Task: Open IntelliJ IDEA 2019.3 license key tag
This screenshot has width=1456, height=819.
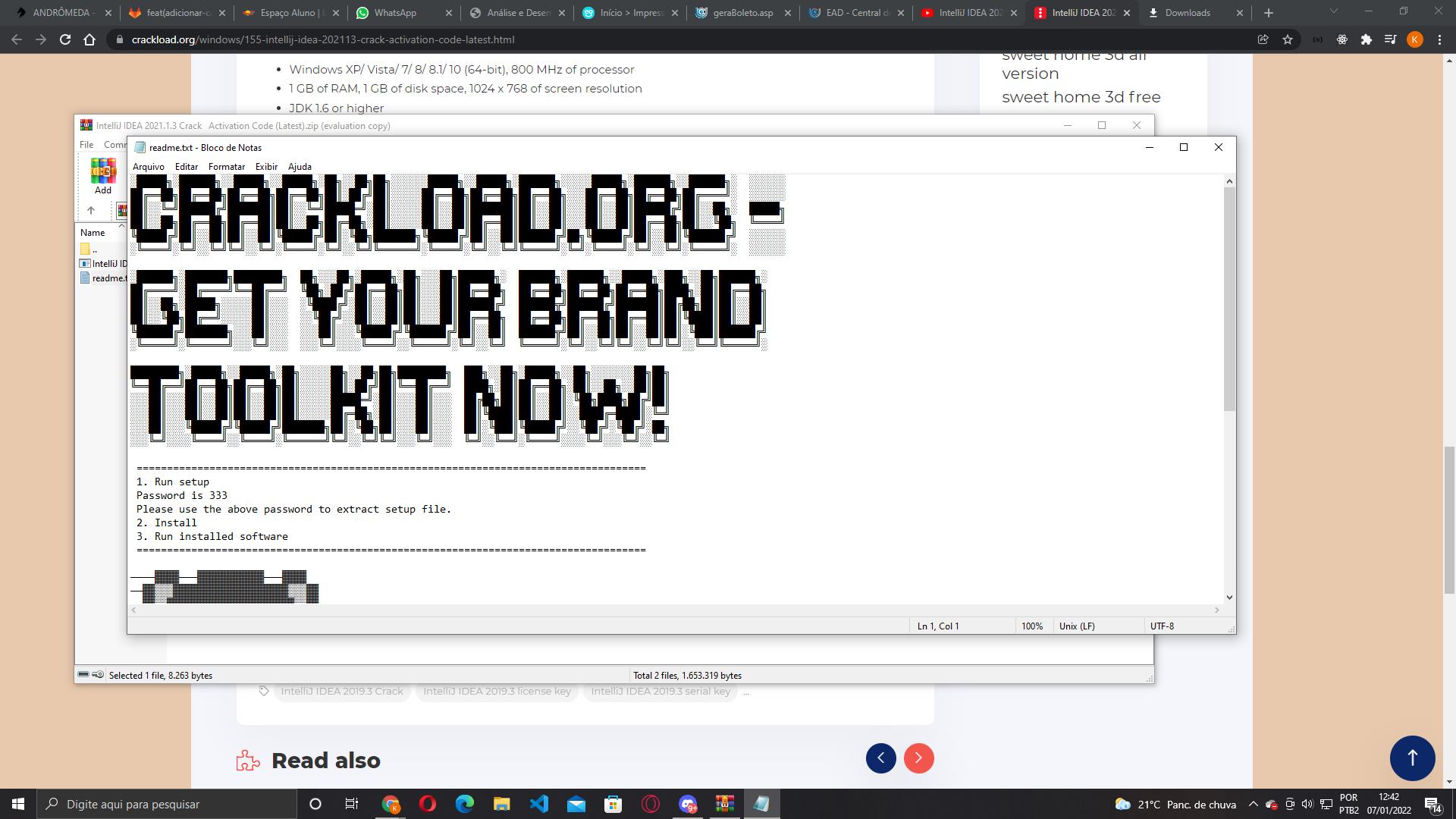Action: click(497, 691)
